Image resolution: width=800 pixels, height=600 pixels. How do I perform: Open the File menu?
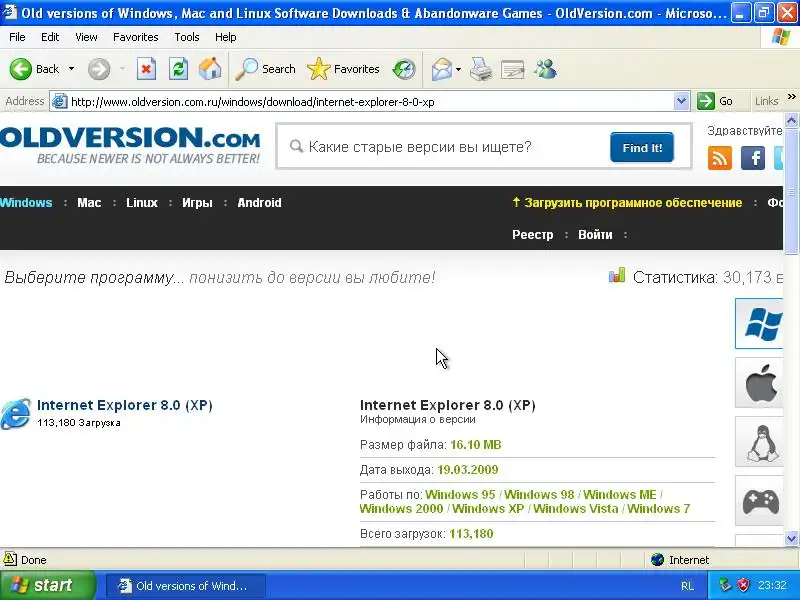click(17, 37)
